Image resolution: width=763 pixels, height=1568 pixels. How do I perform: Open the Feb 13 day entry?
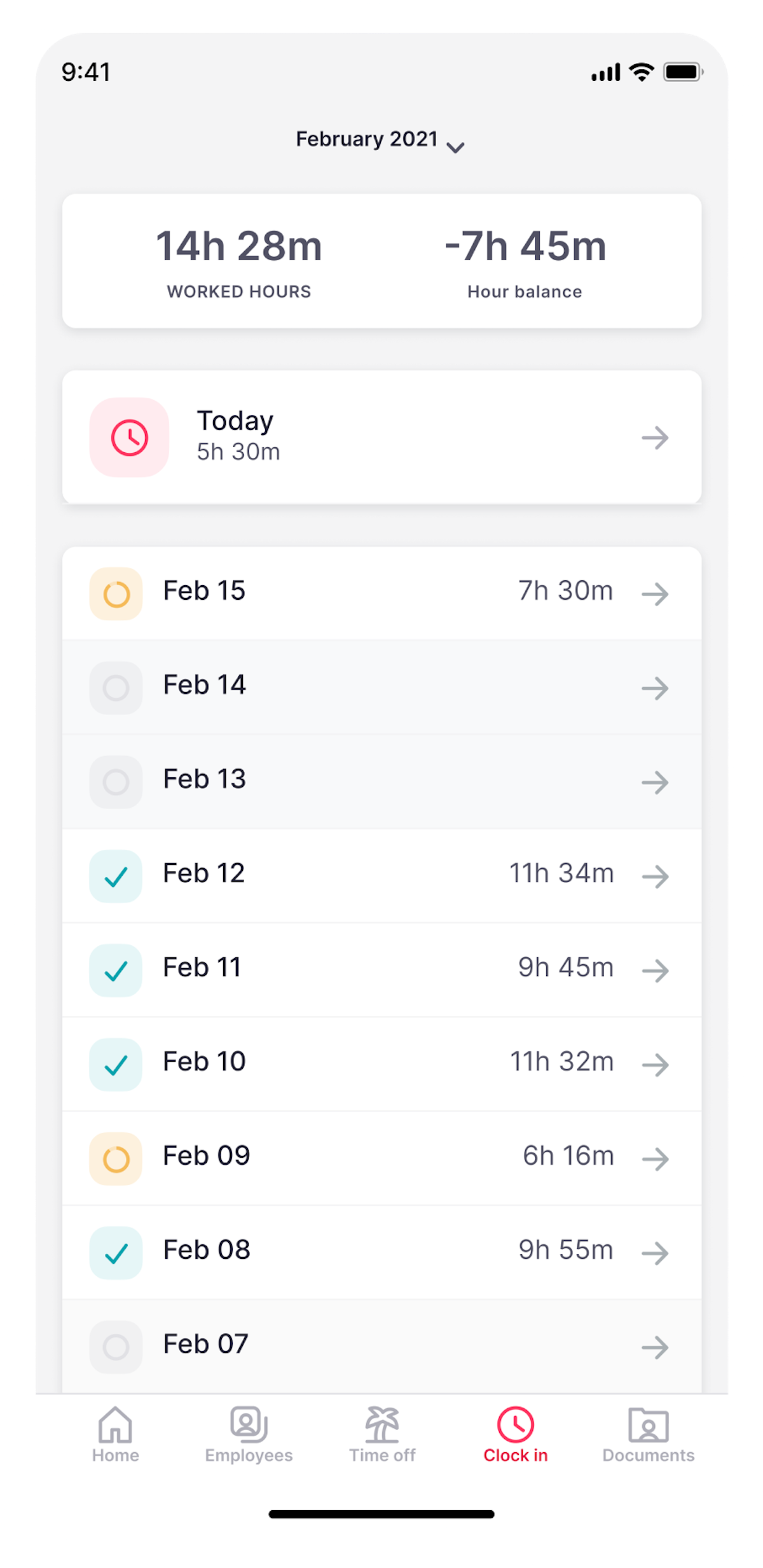click(381, 781)
